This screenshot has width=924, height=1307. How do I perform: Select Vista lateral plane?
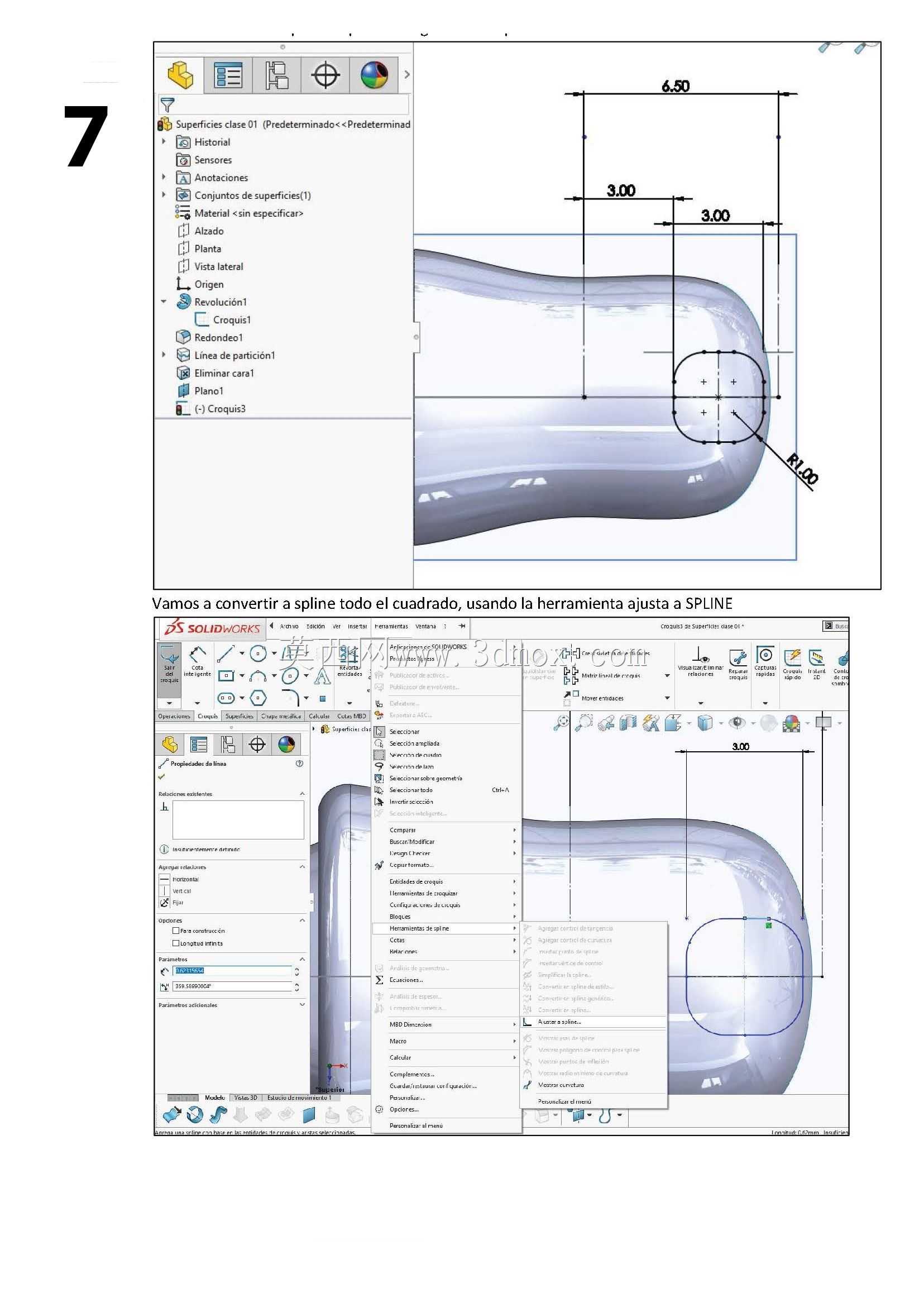(210, 266)
